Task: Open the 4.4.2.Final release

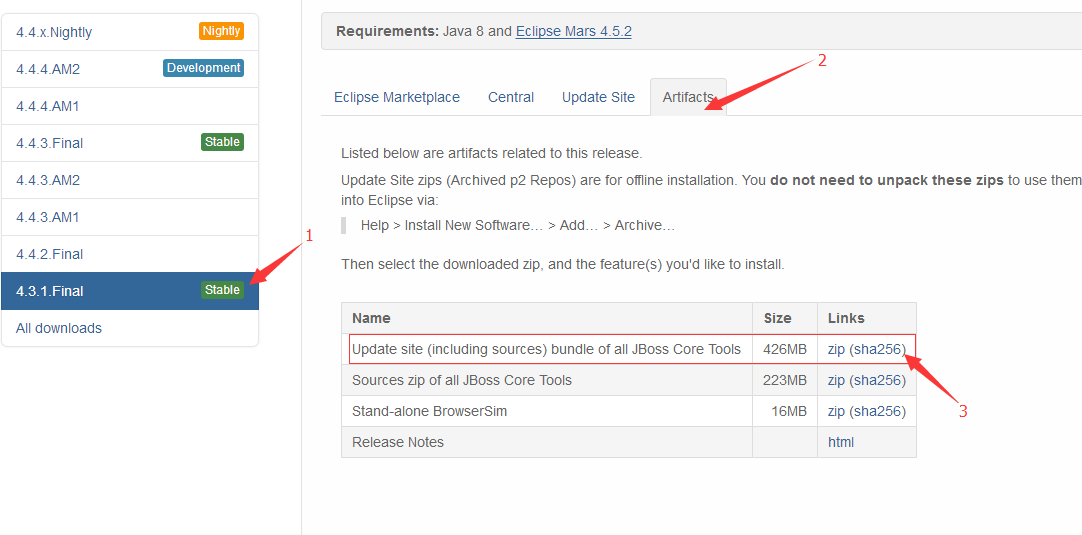Action: 130,254
